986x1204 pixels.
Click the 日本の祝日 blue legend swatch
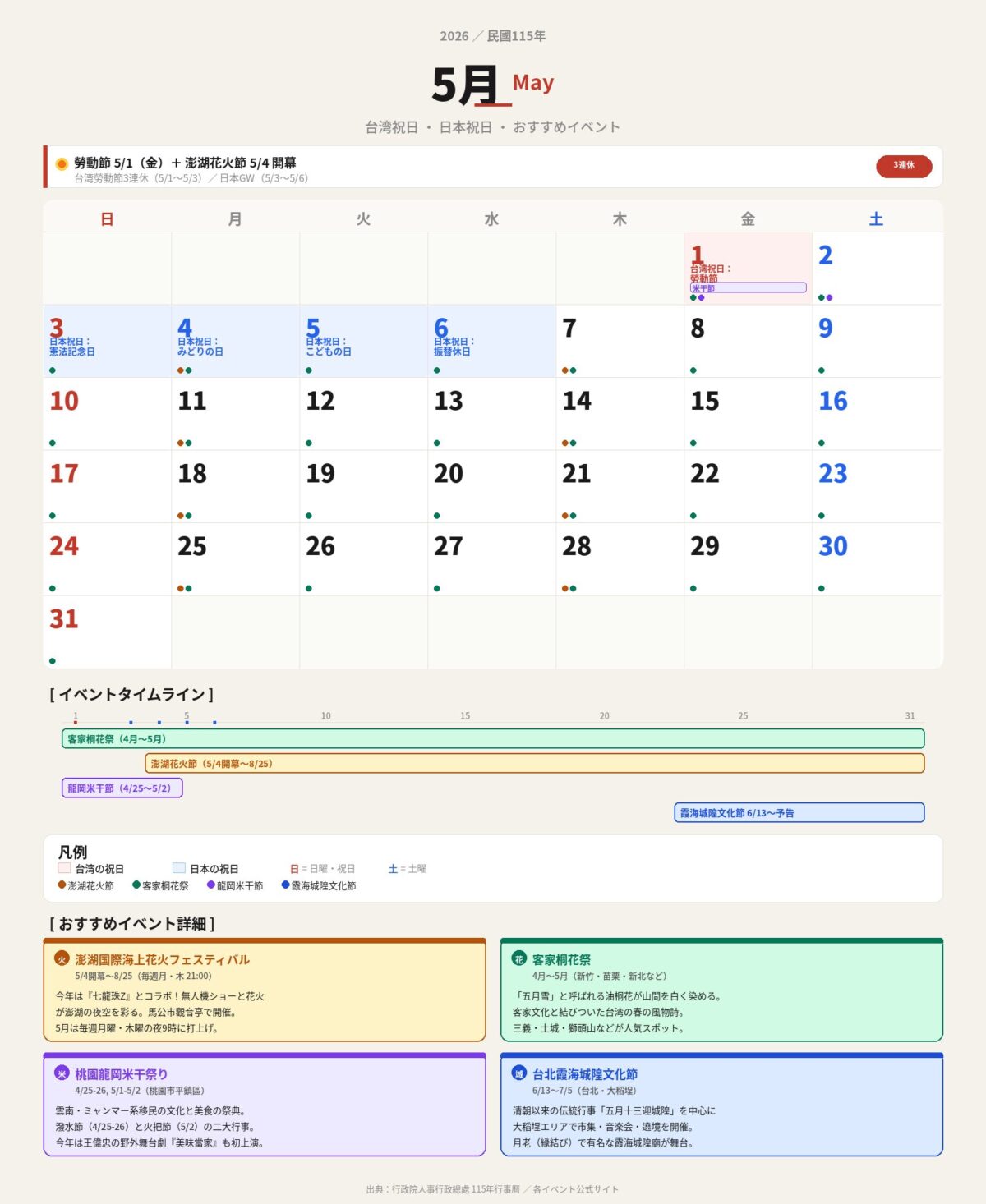pyautogui.click(x=179, y=868)
